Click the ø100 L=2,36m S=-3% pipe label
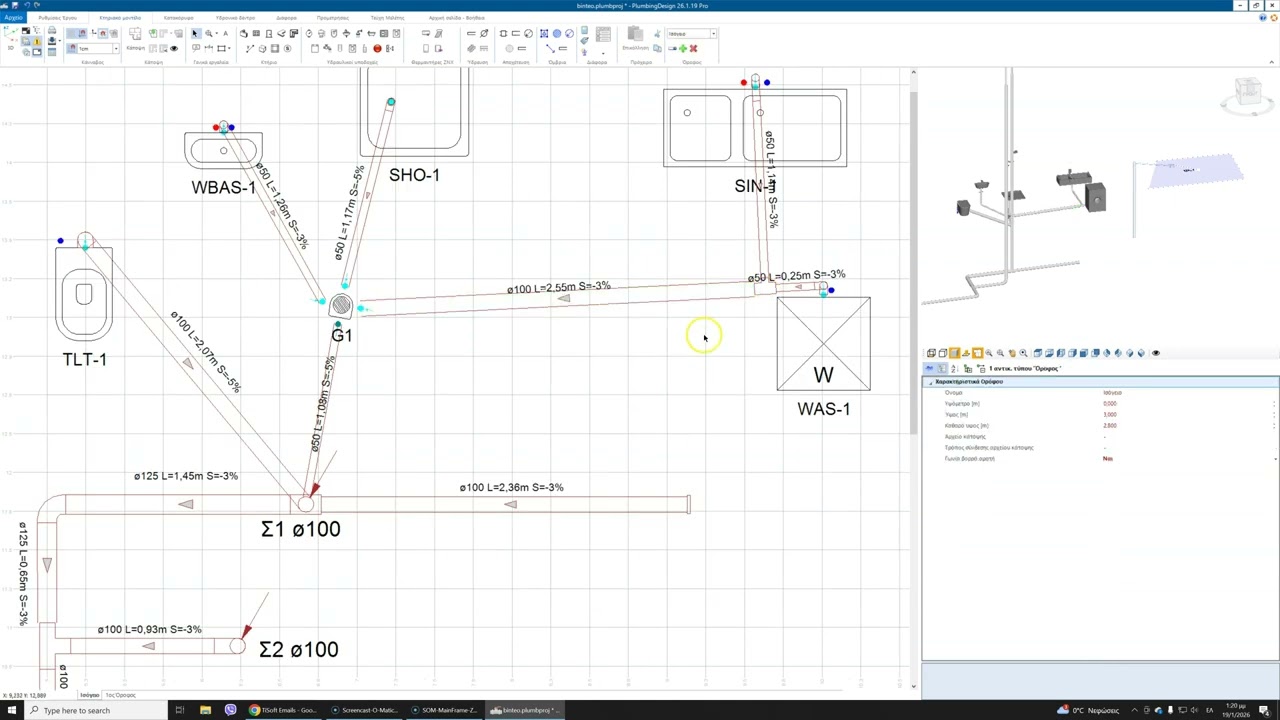 [511, 487]
